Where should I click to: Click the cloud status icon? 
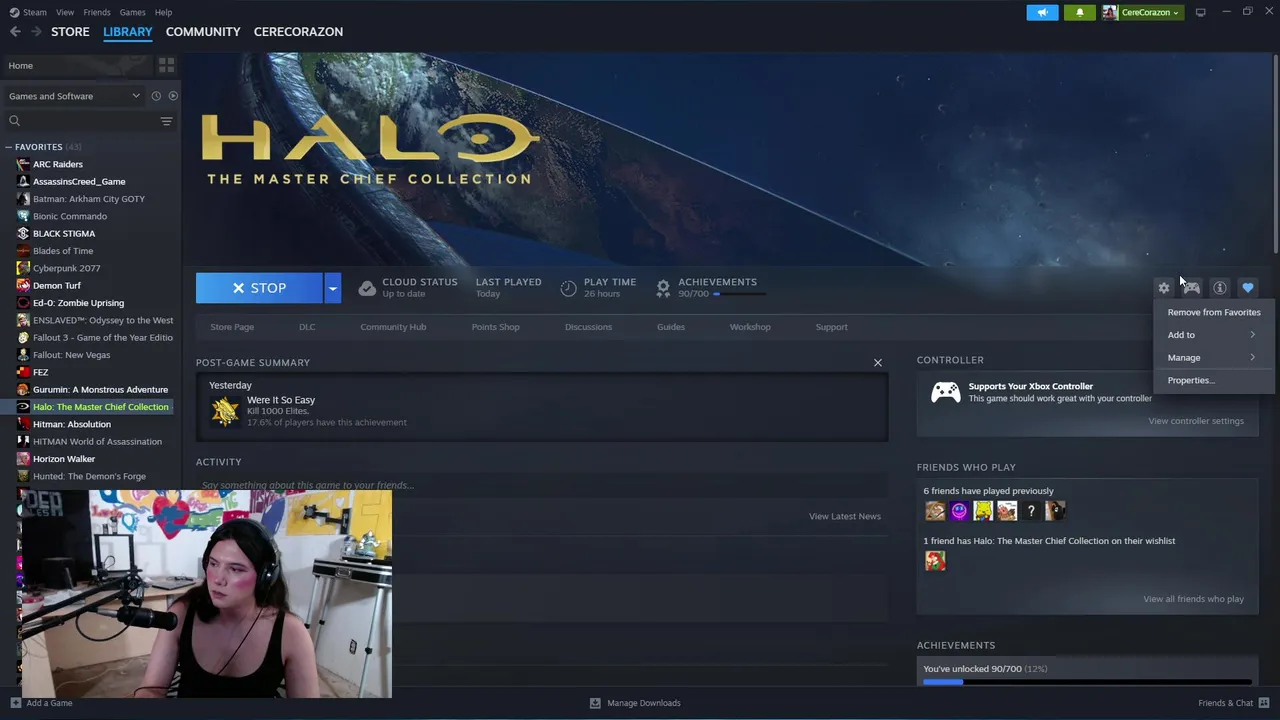(367, 288)
